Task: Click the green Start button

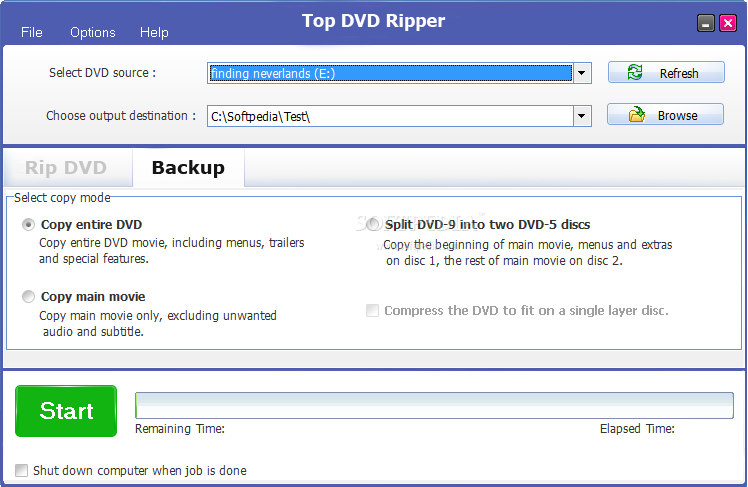Action: point(66,411)
